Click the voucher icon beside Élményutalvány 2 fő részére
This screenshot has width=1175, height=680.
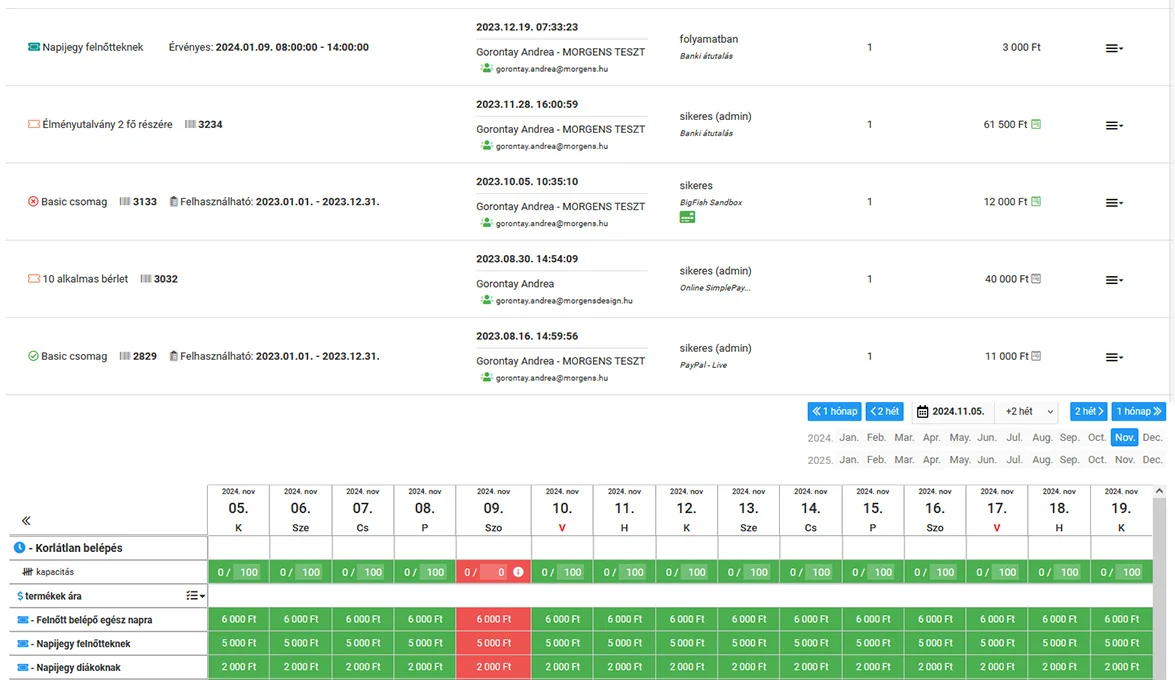tap(34, 124)
